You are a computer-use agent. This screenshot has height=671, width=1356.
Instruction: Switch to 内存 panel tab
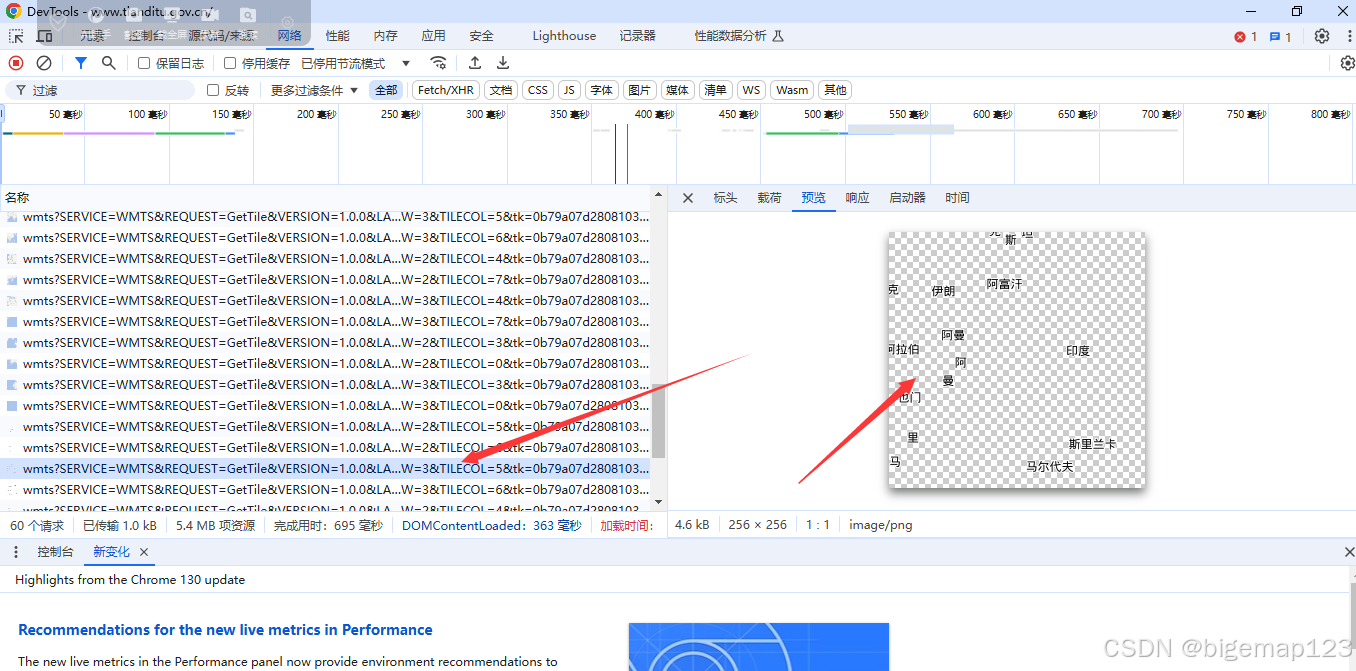click(x=386, y=36)
